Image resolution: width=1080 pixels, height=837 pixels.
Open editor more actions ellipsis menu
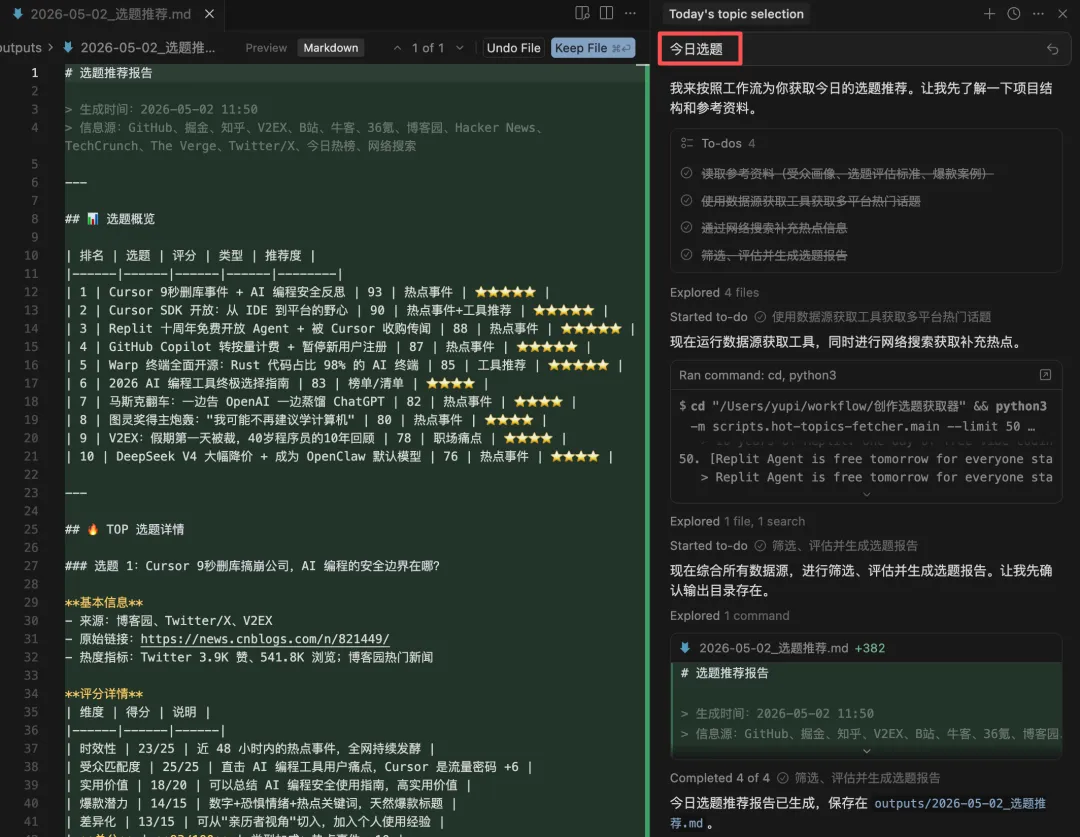630,13
